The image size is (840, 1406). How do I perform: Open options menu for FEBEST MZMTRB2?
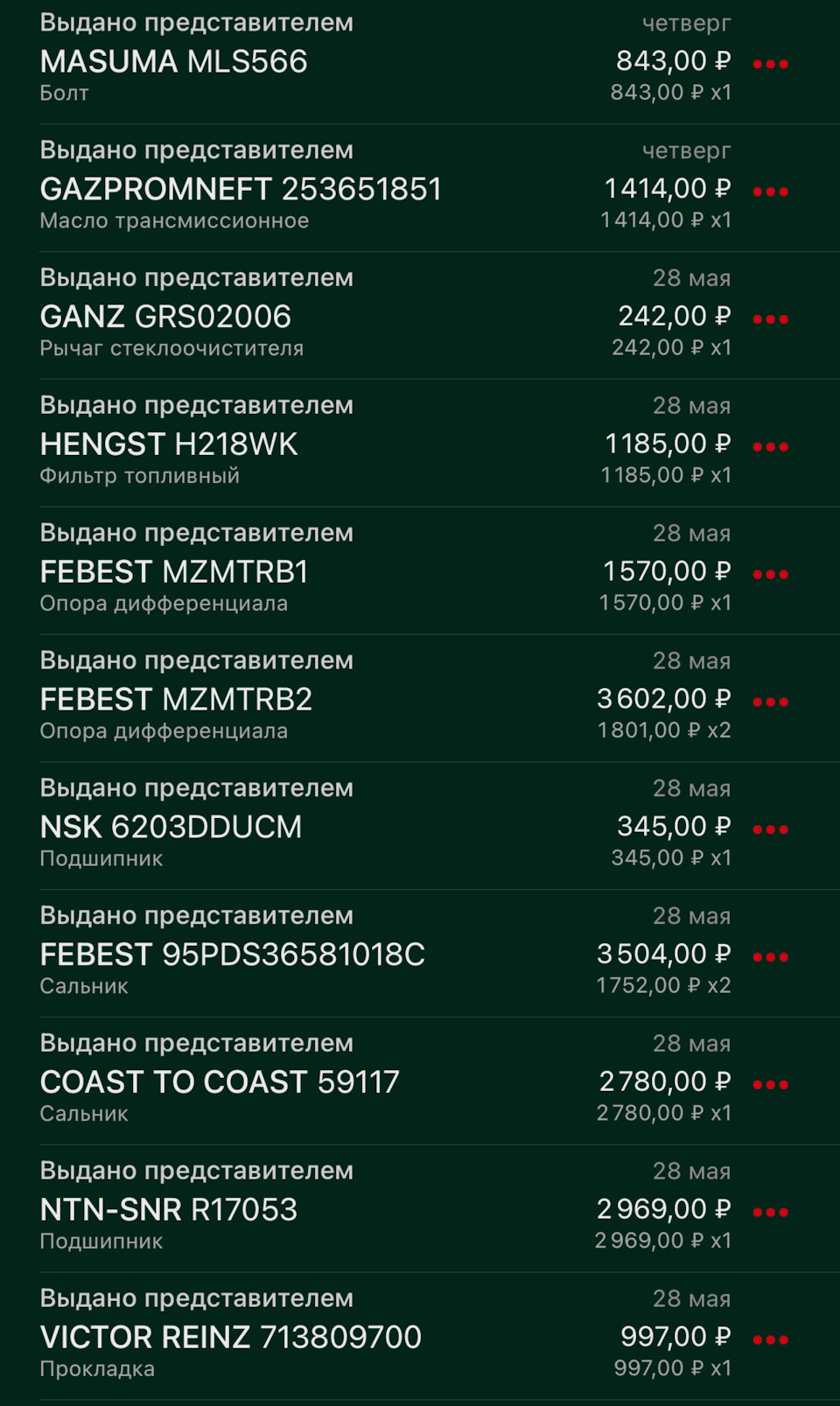pos(770,703)
